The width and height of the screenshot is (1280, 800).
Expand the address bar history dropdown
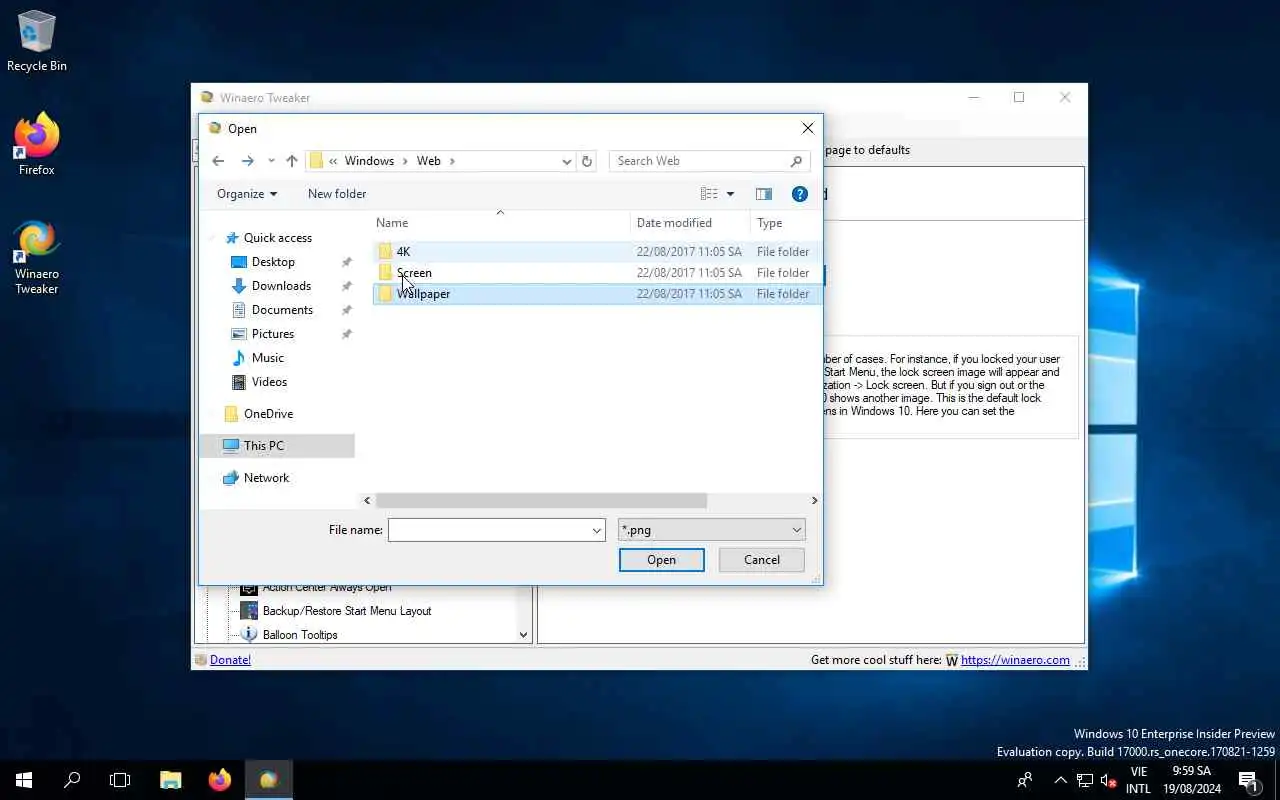pos(567,161)
